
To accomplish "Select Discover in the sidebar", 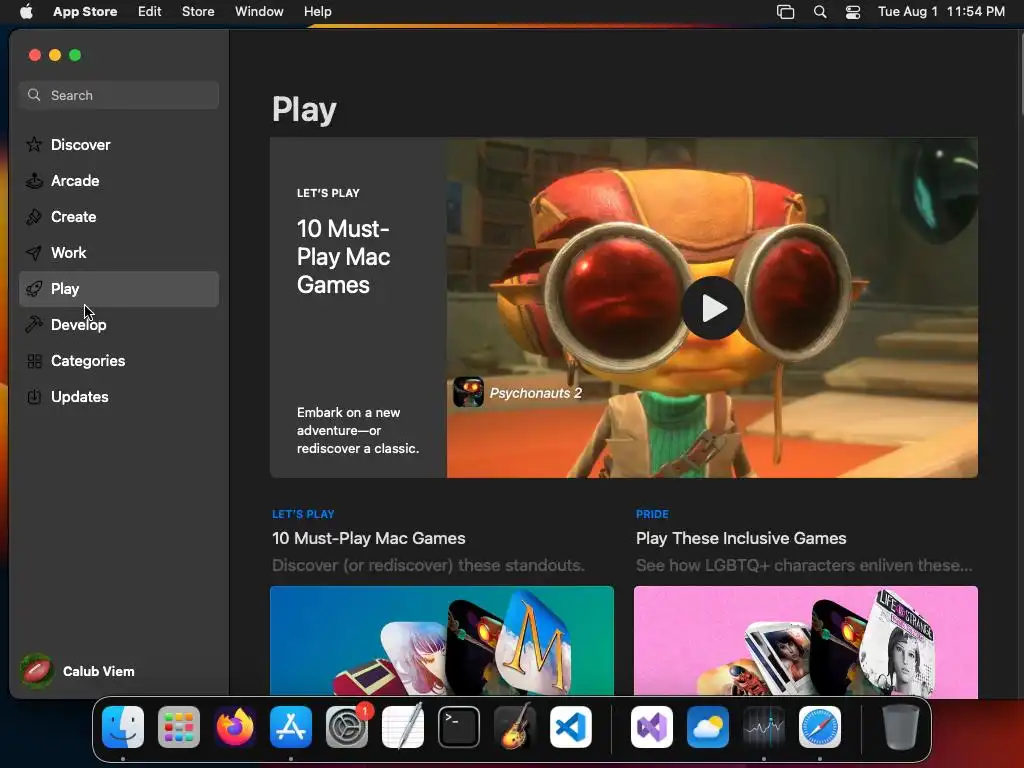I will (x=119, y=144).
